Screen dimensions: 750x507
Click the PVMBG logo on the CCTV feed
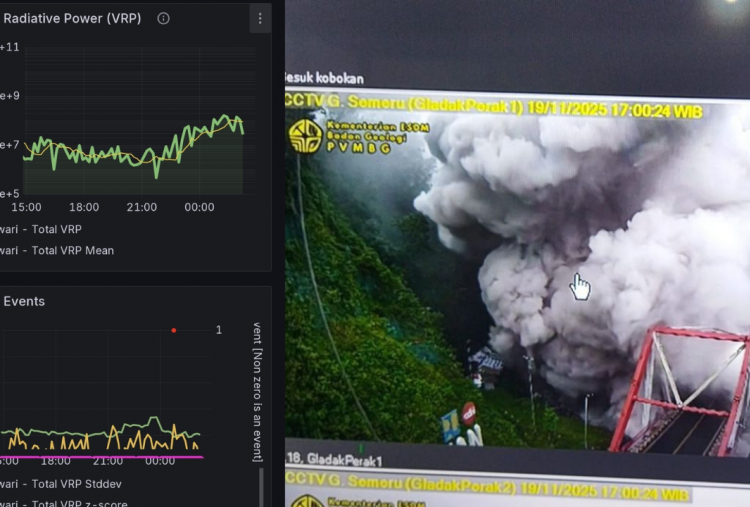pos(305,136)
